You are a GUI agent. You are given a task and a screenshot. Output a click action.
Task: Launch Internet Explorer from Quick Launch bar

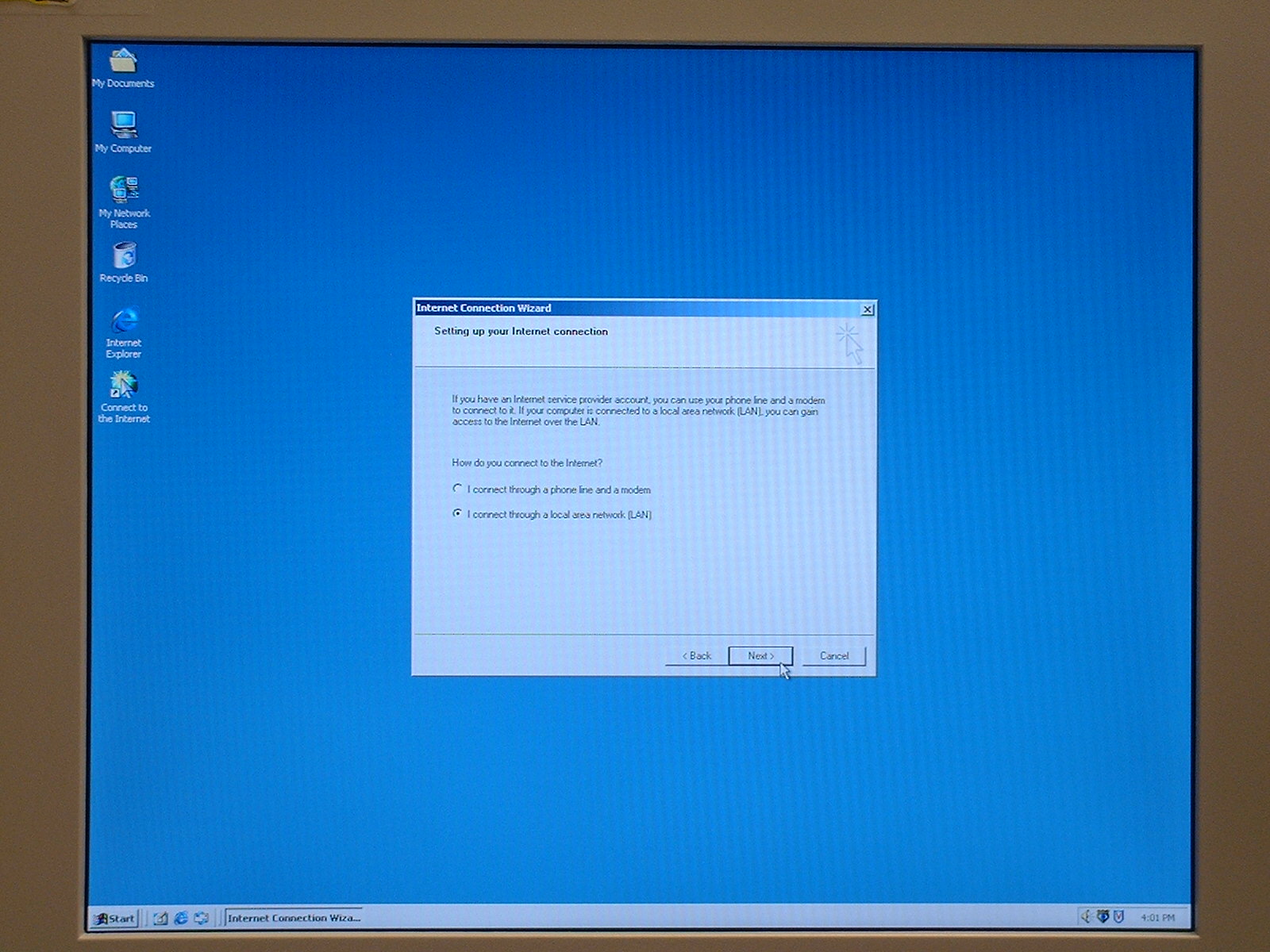pos(181,918)
